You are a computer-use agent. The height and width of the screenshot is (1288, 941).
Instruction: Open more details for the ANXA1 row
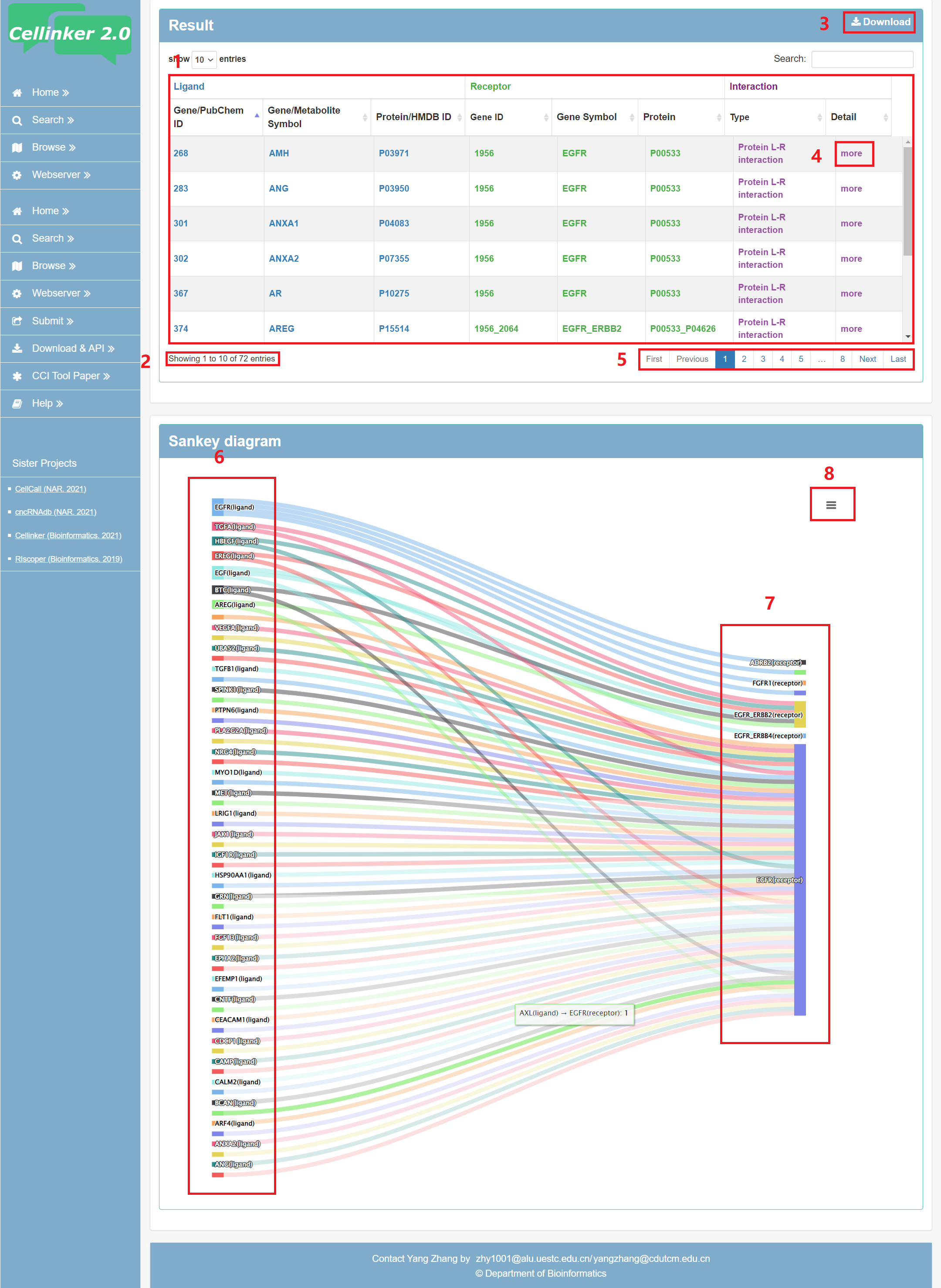point(851,224)
